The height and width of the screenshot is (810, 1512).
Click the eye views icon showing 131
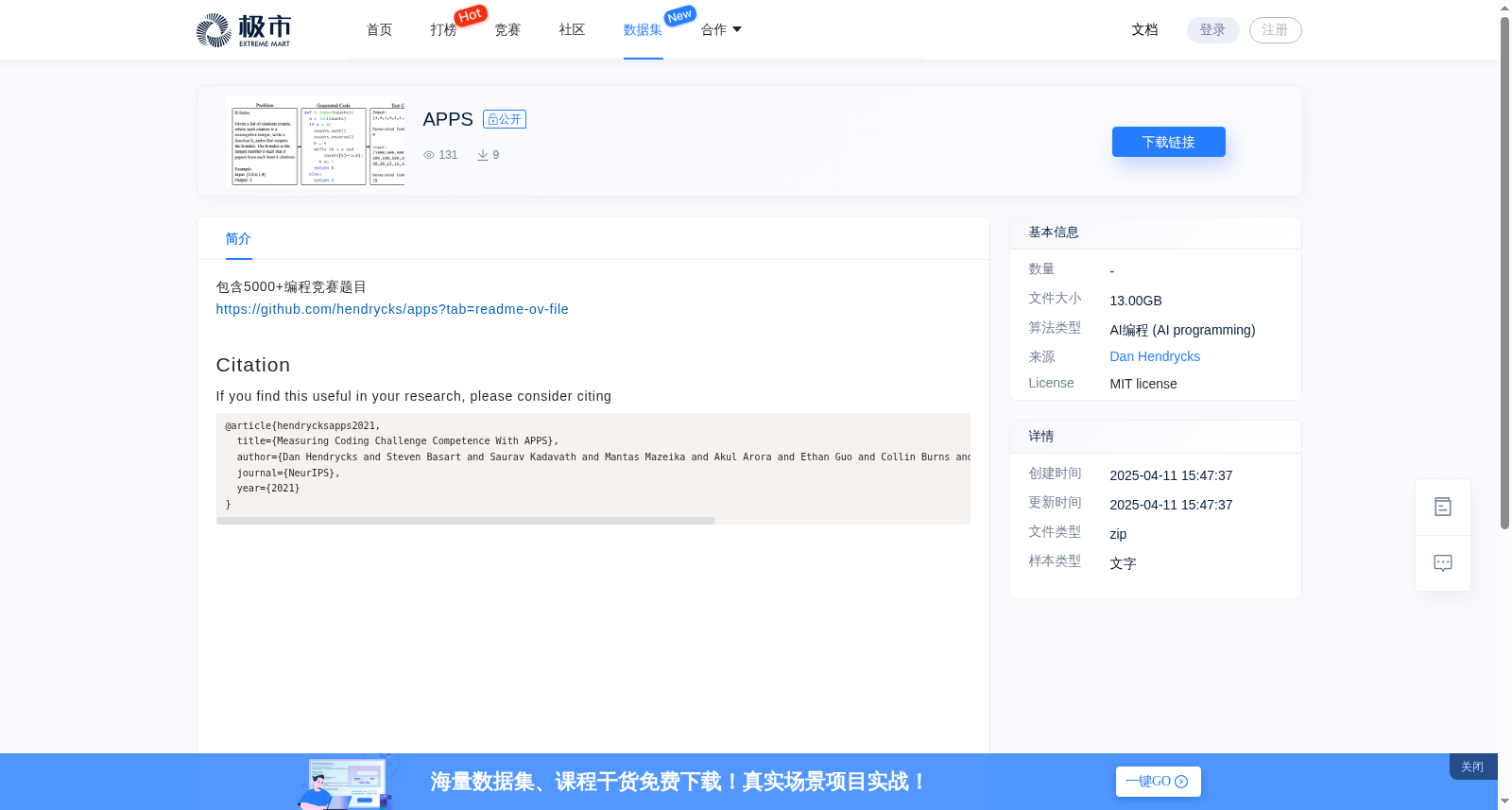tap(429, 155)
